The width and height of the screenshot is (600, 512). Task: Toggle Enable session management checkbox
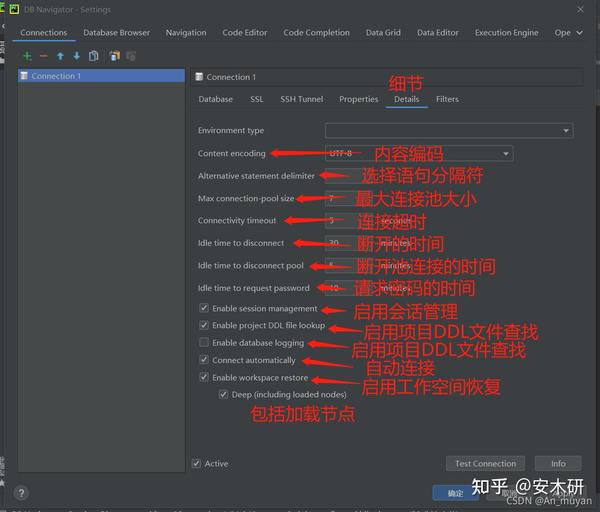click(x=204, y=308)
